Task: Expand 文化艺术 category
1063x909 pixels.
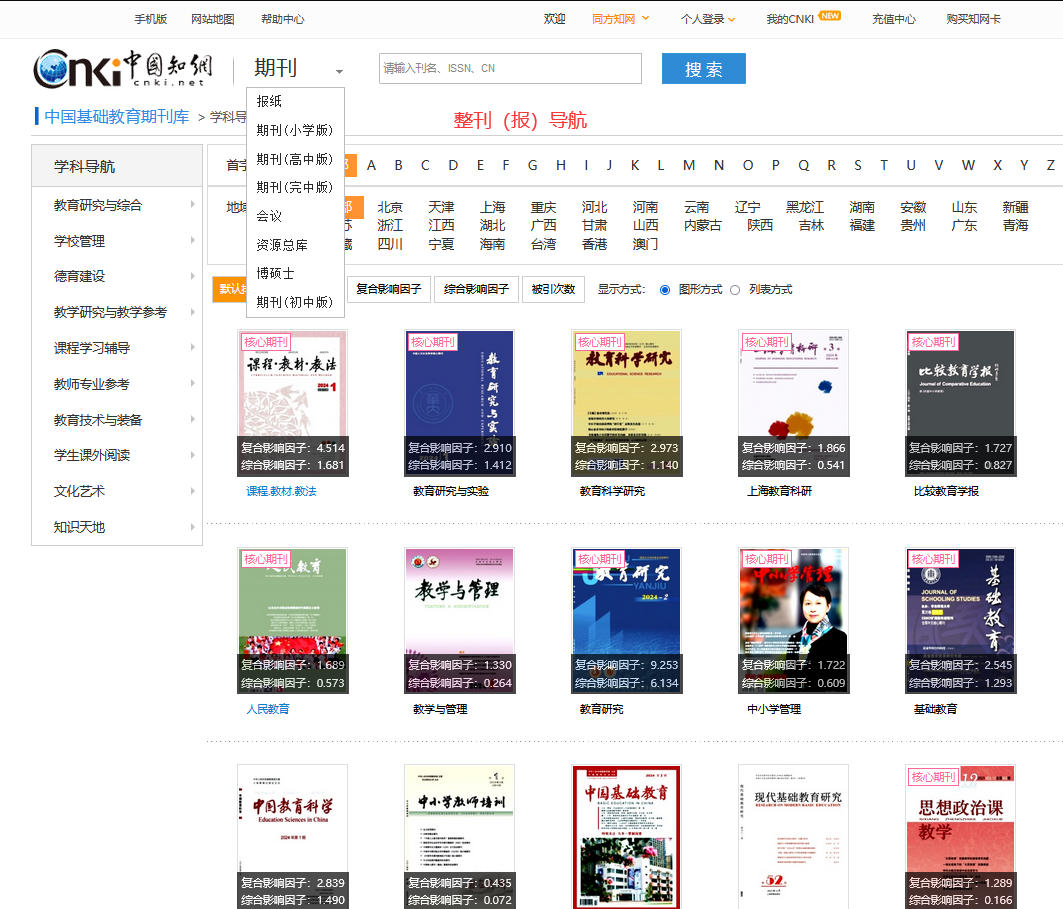Action: tap(117, 491)
